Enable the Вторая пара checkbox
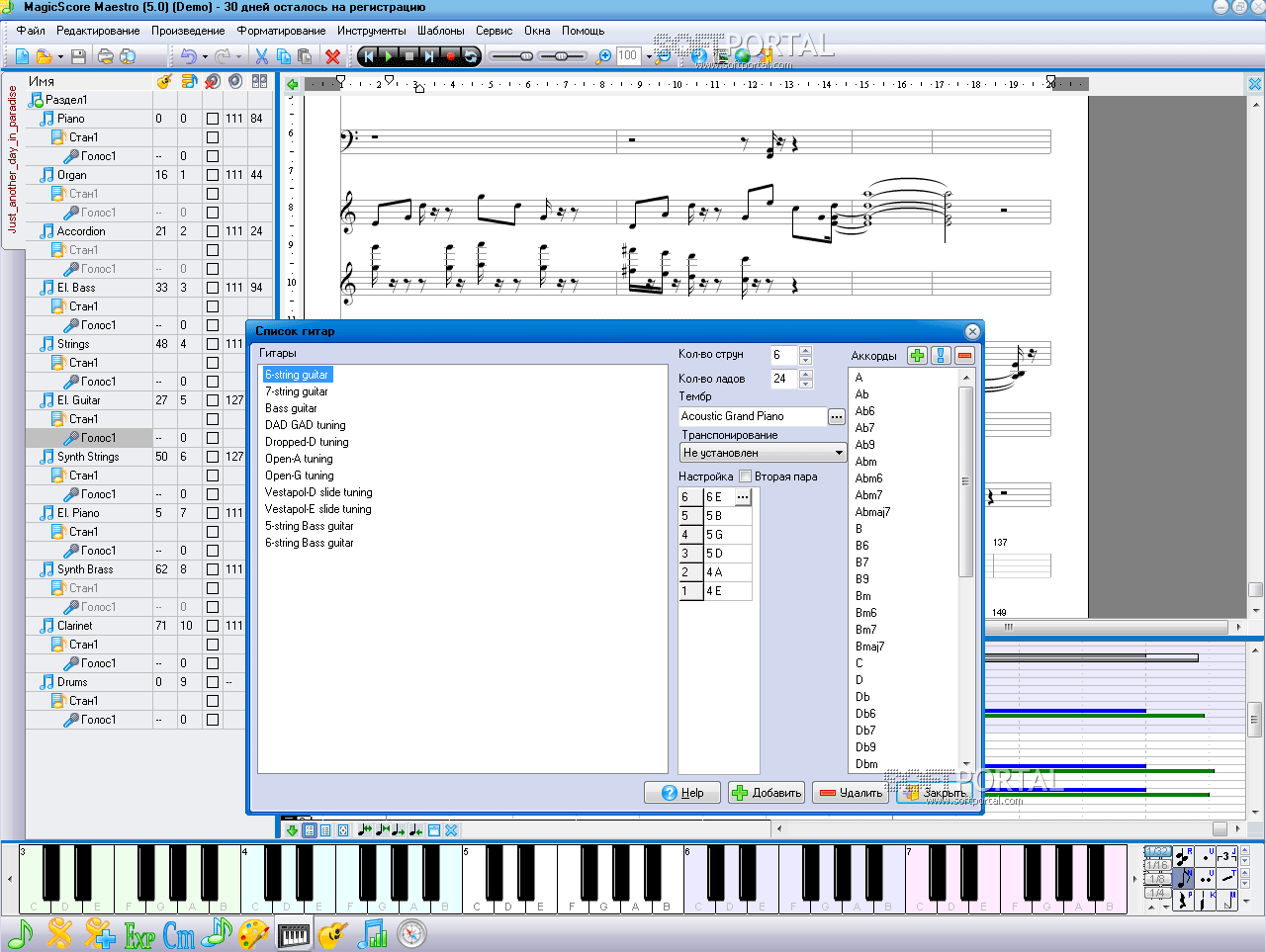Screen dimensions: 1266x952 (746, 476)
